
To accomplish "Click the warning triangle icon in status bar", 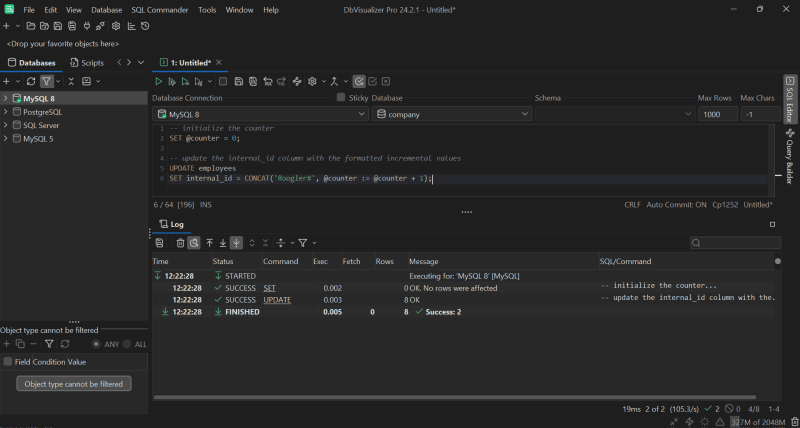I will coord(720,422).
